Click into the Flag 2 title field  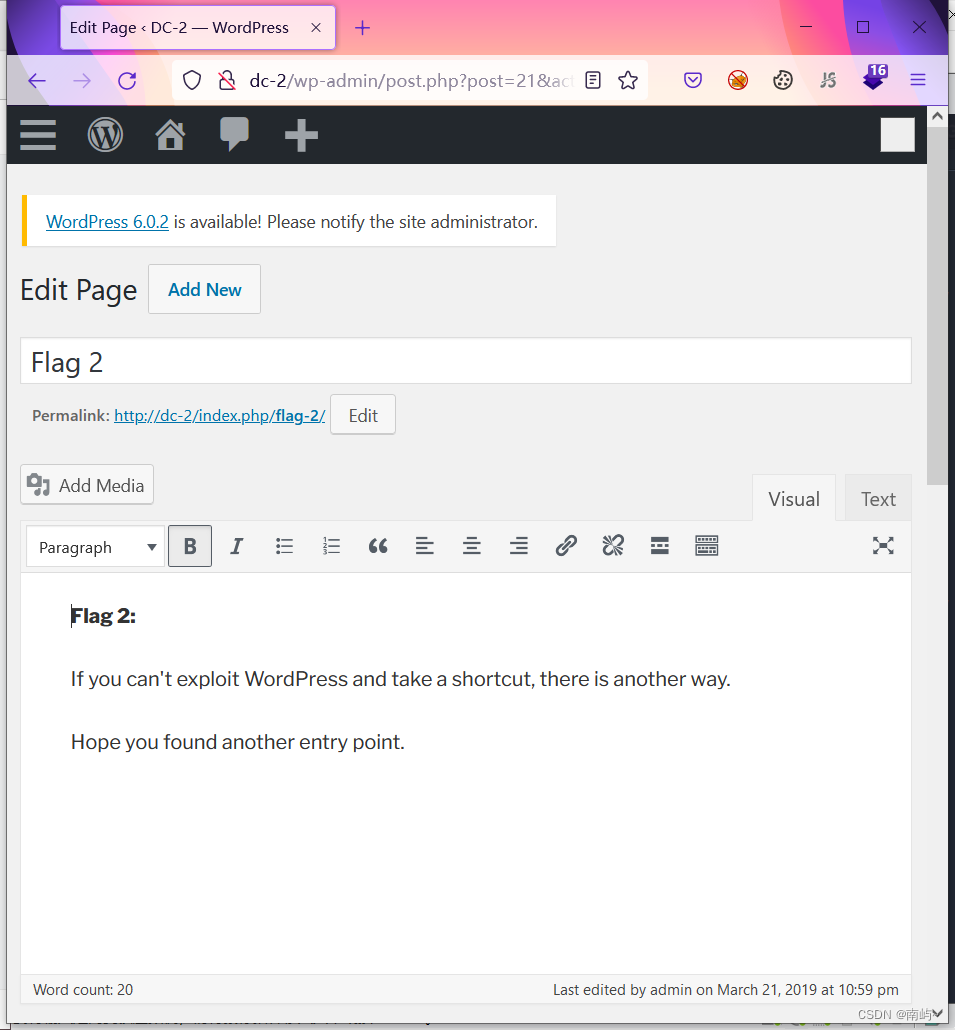click(466, 361)
